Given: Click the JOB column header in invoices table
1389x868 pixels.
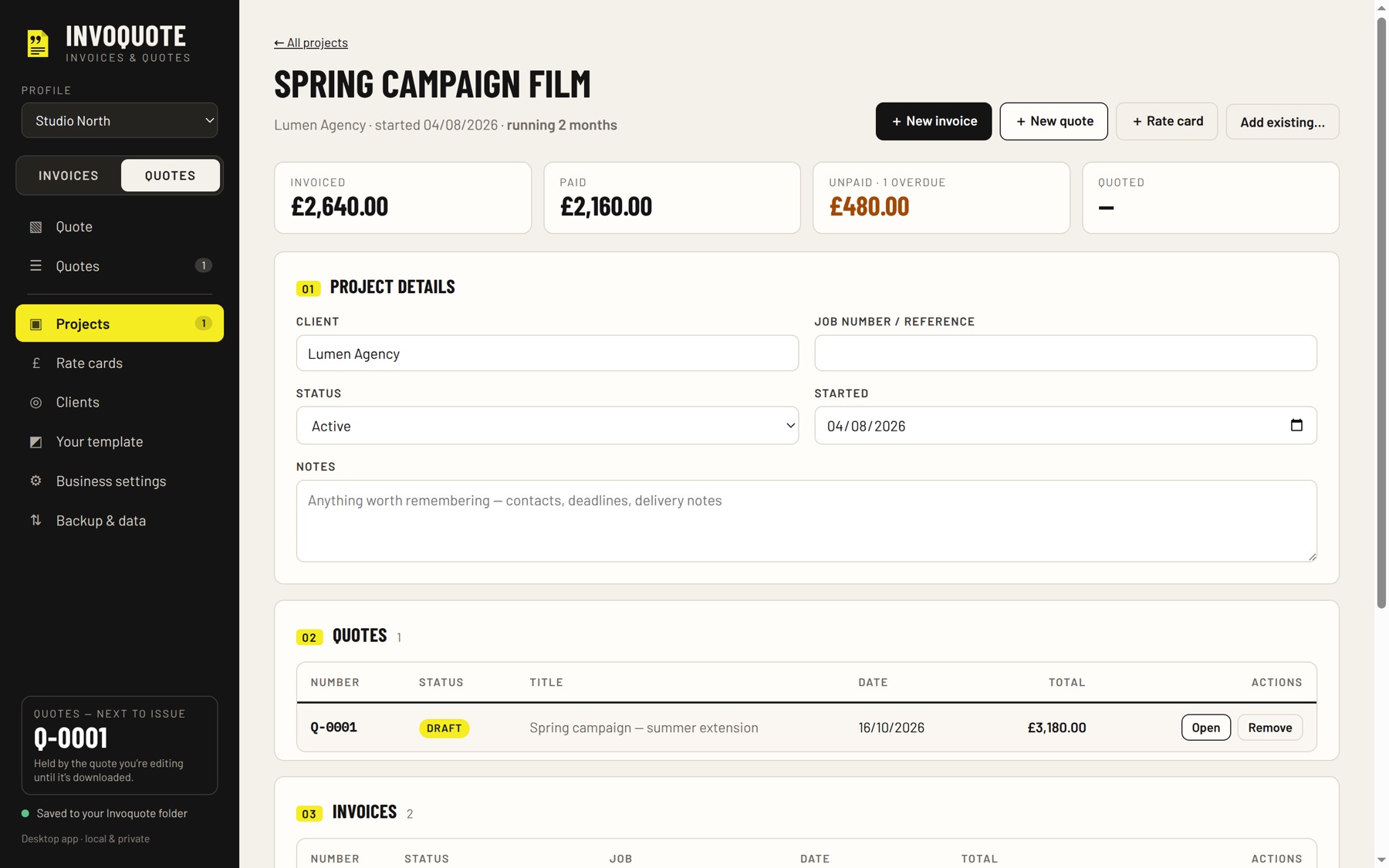Looking at the screenshot, I should coord(620,859).
